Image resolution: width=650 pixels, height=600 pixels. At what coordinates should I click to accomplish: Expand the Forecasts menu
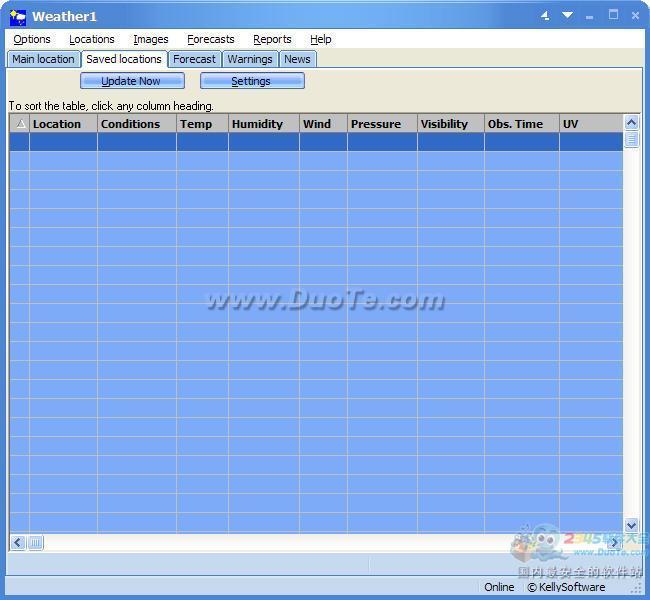(211, 39)
